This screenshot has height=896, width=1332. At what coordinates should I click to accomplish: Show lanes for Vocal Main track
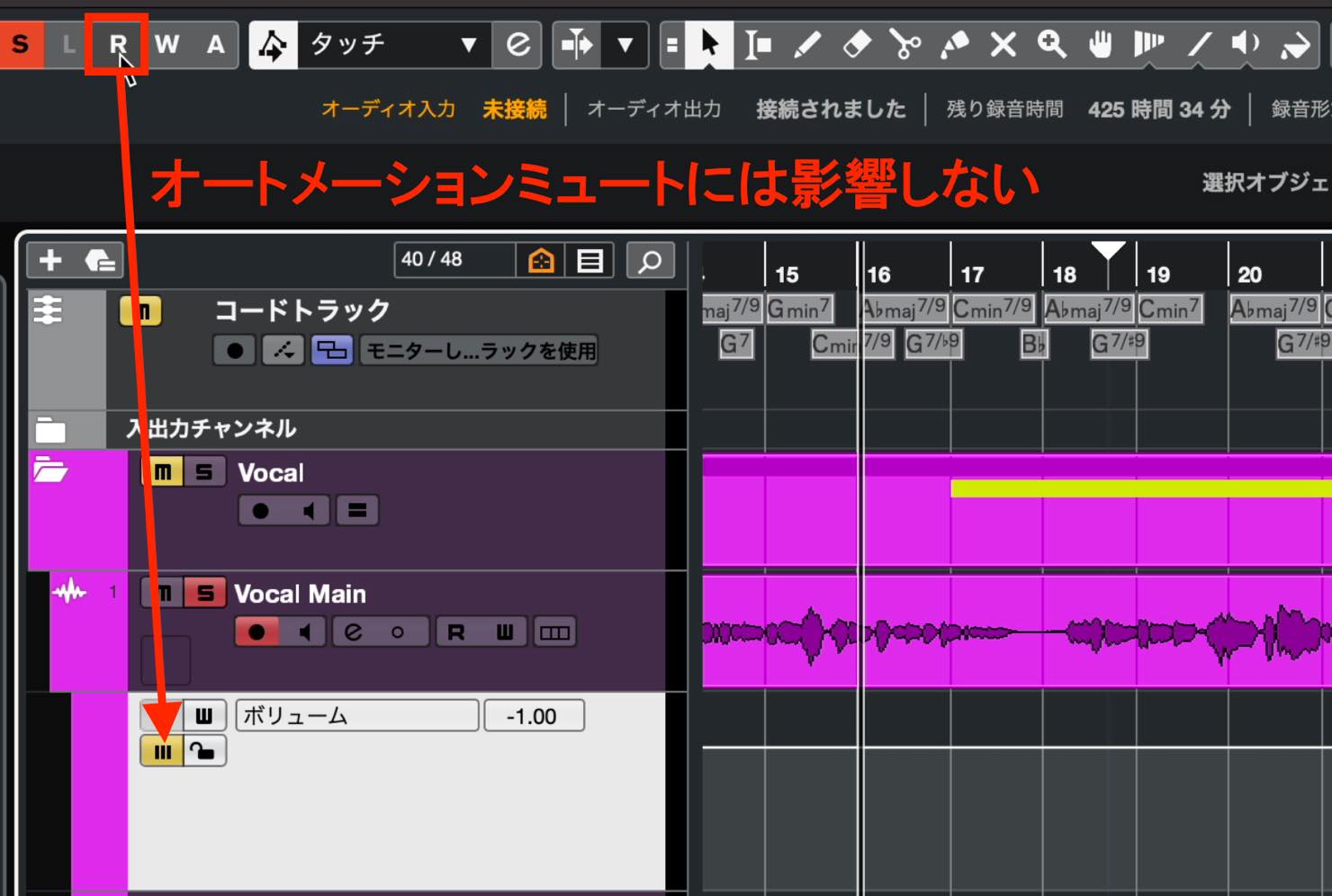coord(554,632)
